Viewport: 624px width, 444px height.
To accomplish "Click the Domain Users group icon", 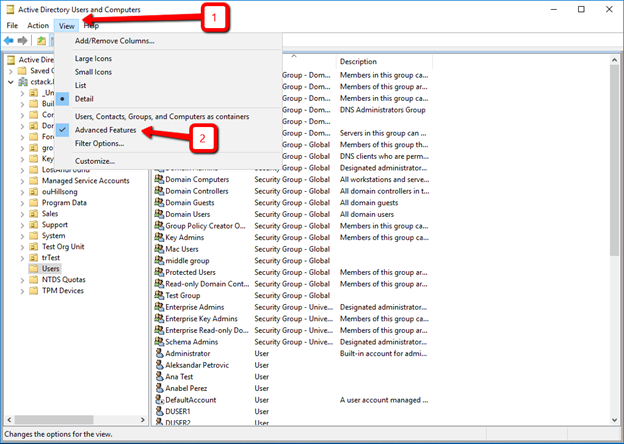I will pos(159,214).
